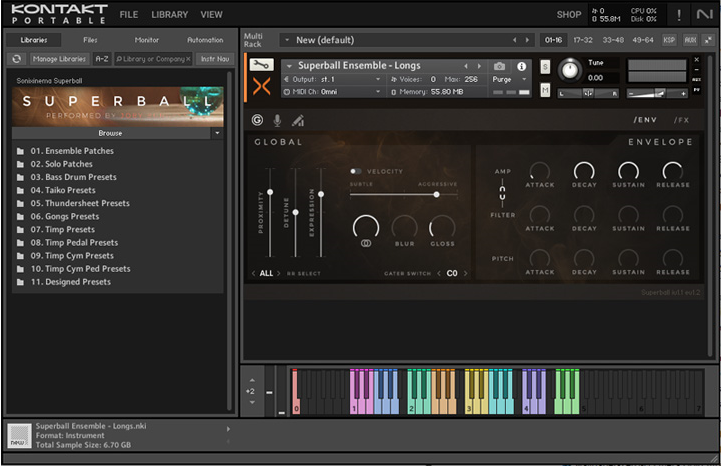Expand the Browse dropdown arrow

[x=217, y=133]
